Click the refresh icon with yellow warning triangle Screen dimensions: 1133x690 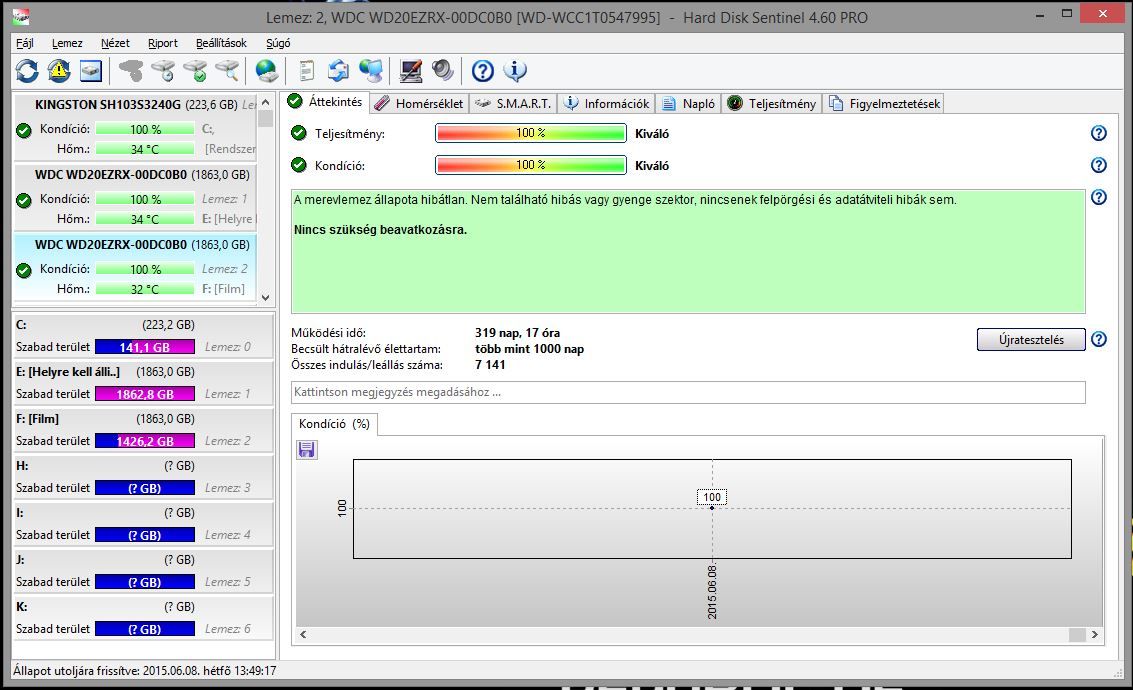(59, 71)
